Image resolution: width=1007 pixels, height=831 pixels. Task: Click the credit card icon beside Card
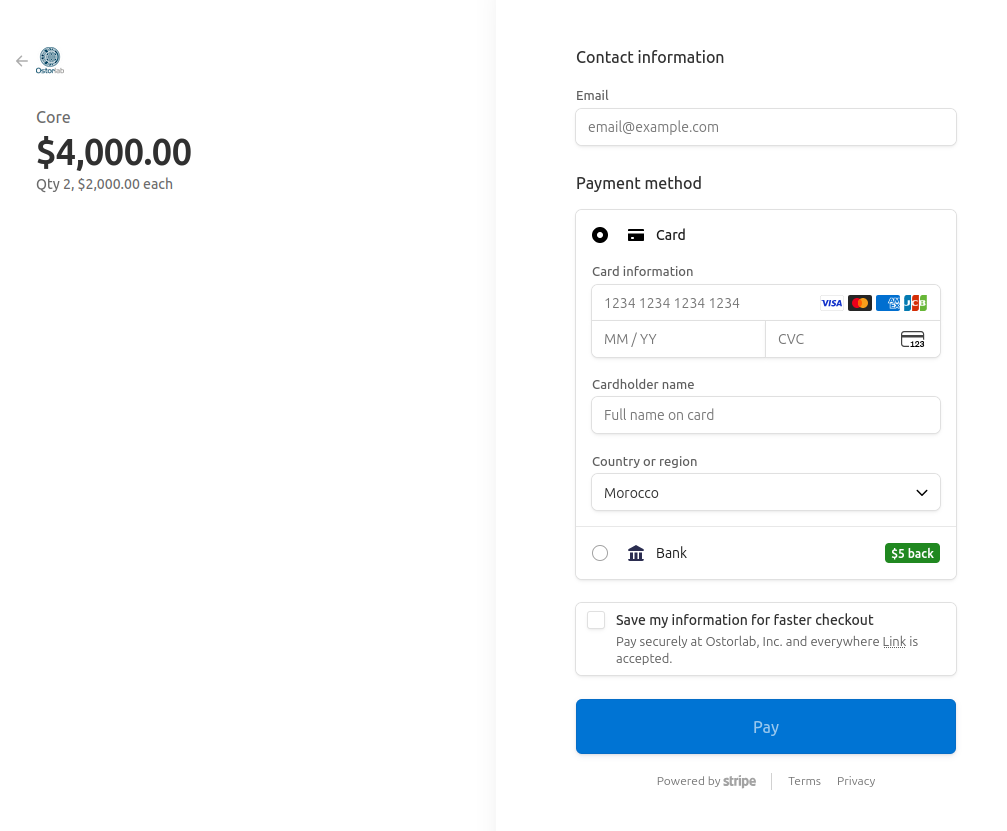(x=636, y=235)
